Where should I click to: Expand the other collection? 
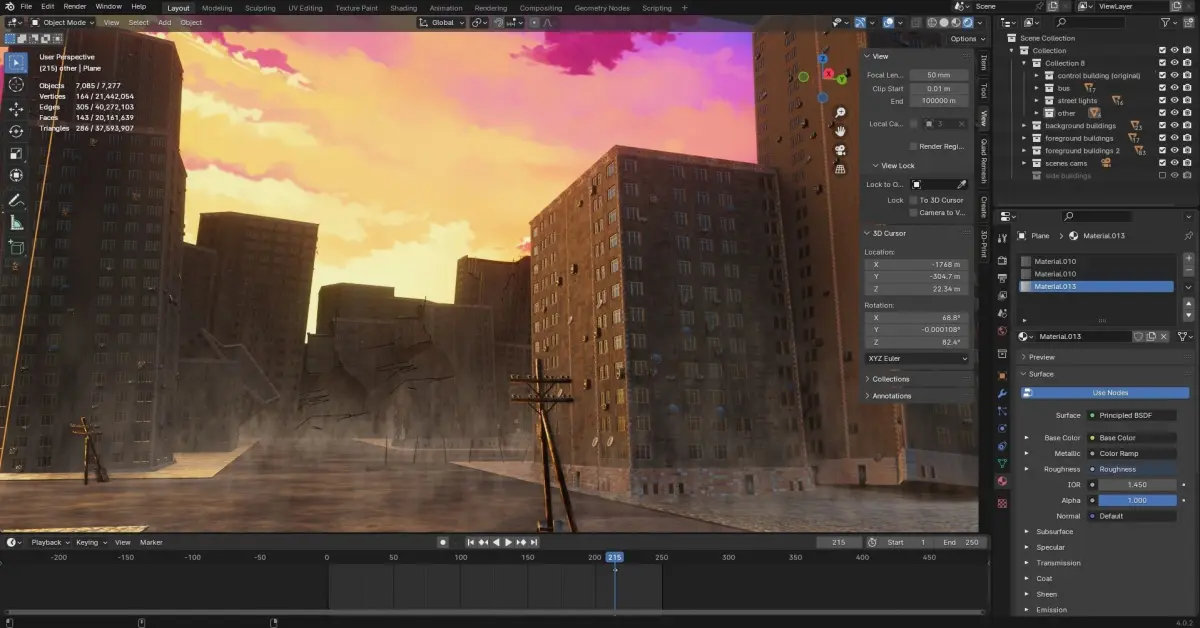[1037, 113]
